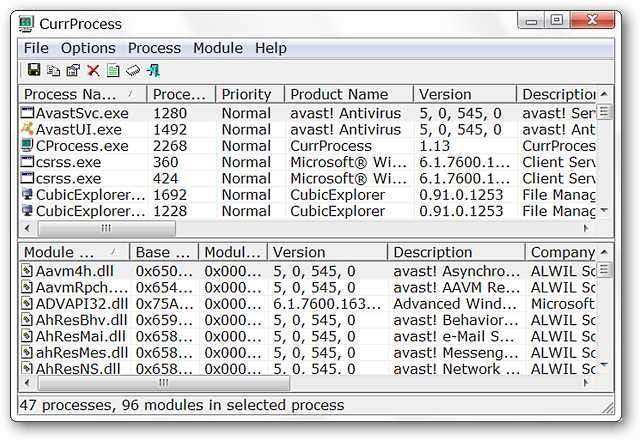This screenshot has height=440, width=640.
Task: Open the Module menu
Action: (218, 48)
